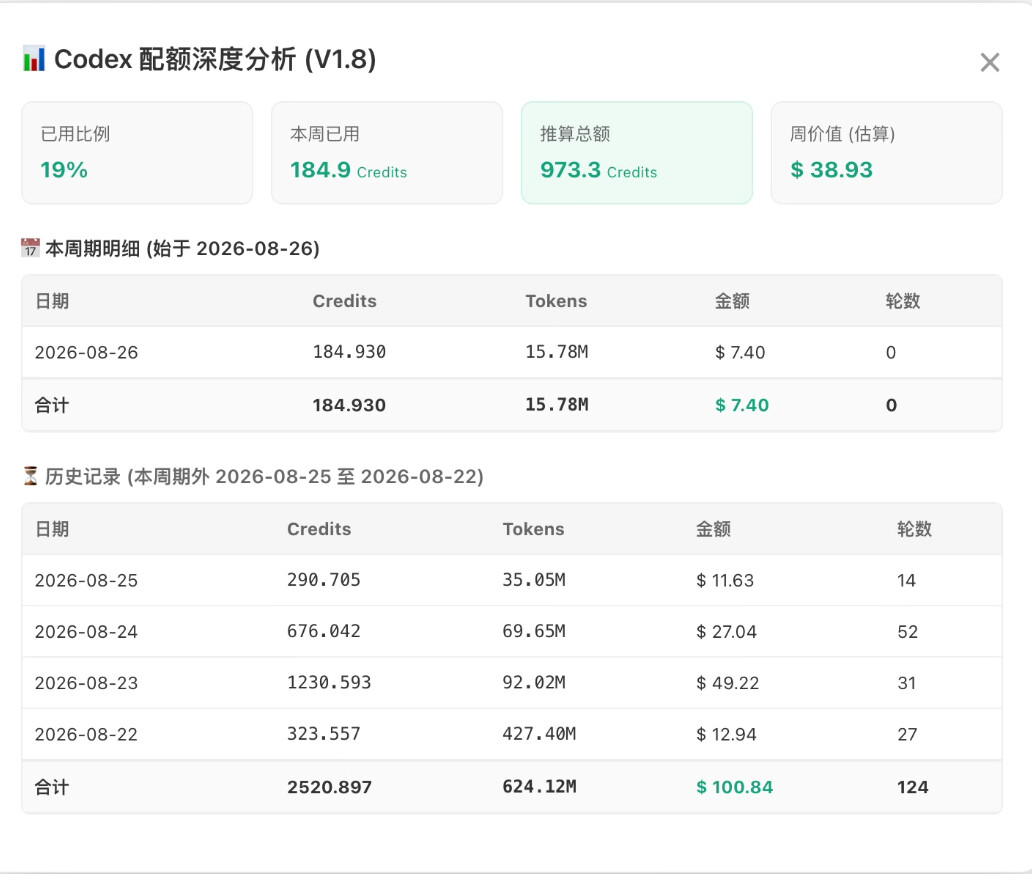Click the 323.557 credits value
This screenshot has width=1032, height=874.
click(x=324, y=734)
